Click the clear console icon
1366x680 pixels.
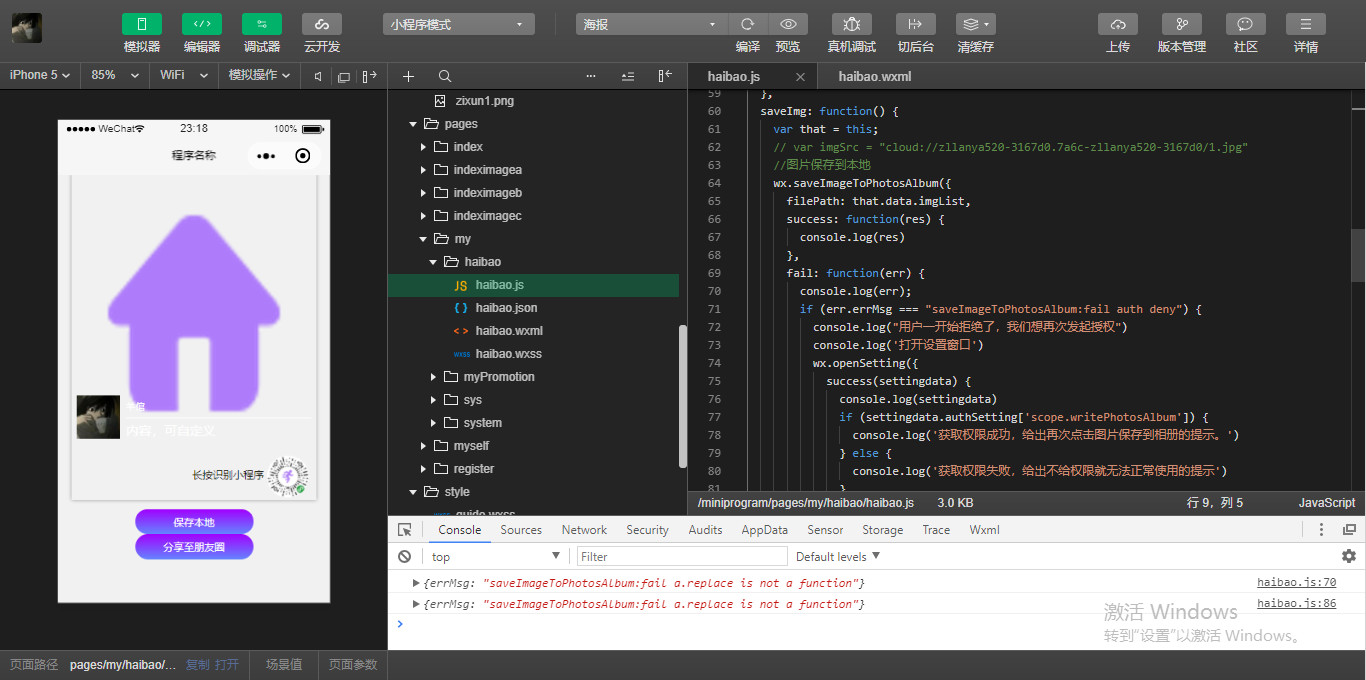click(404, 557)
